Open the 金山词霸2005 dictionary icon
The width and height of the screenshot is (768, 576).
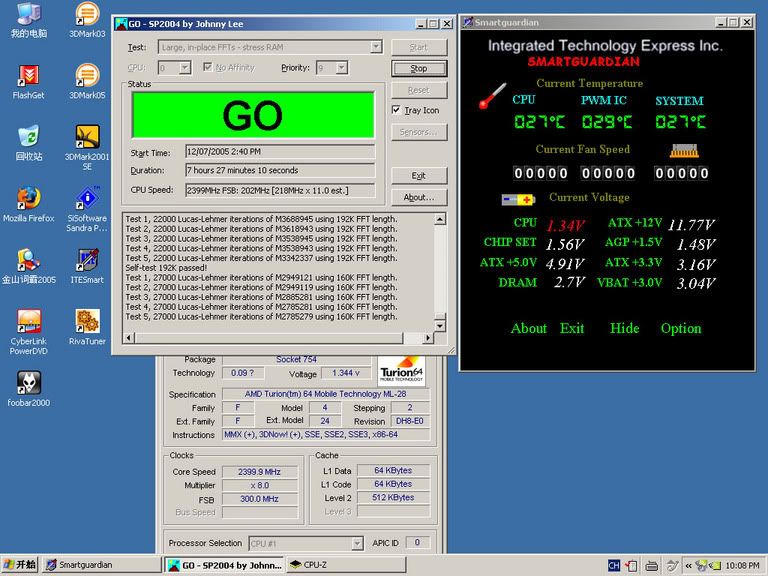coord(28,266)
